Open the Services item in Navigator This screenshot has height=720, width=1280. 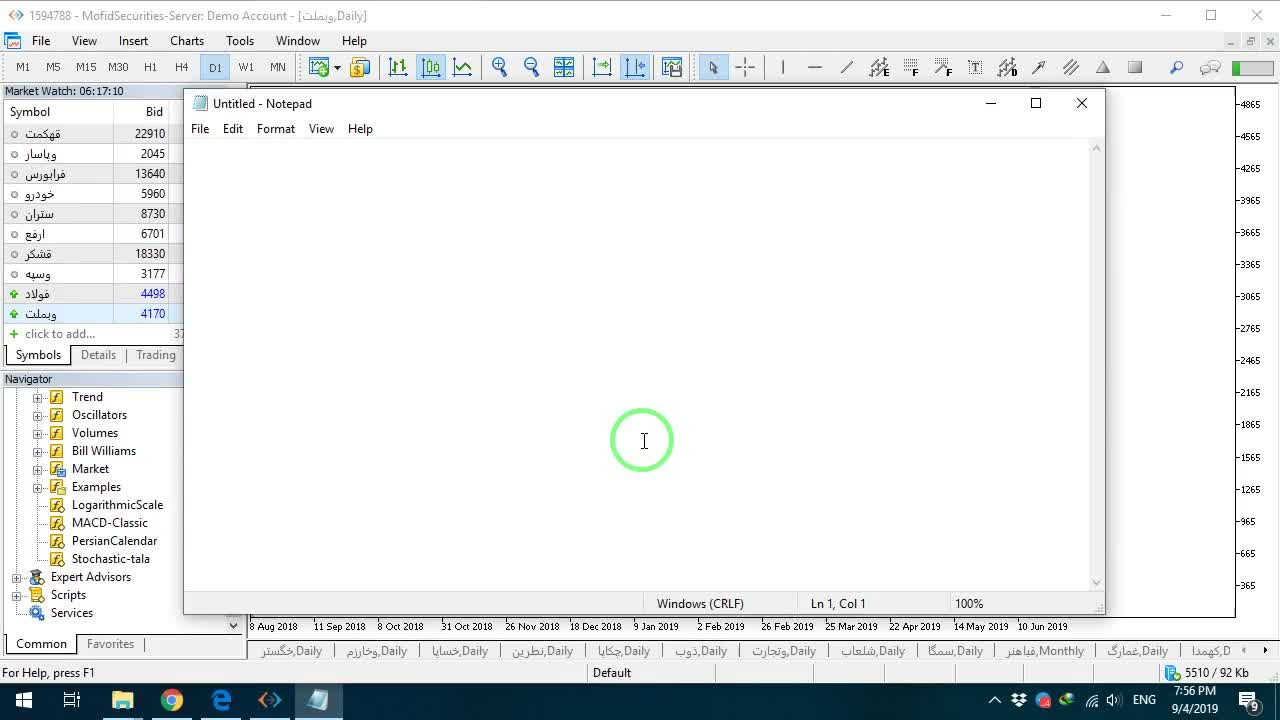pos(72,613)
